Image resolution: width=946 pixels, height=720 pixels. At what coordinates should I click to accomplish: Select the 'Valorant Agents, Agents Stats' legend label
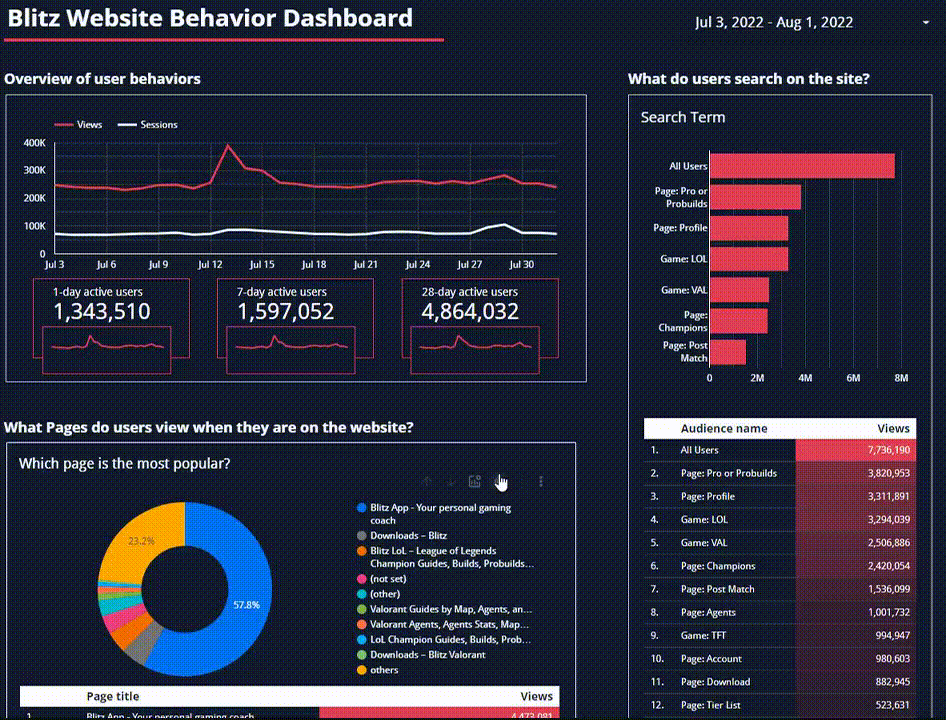pos(449,624)
